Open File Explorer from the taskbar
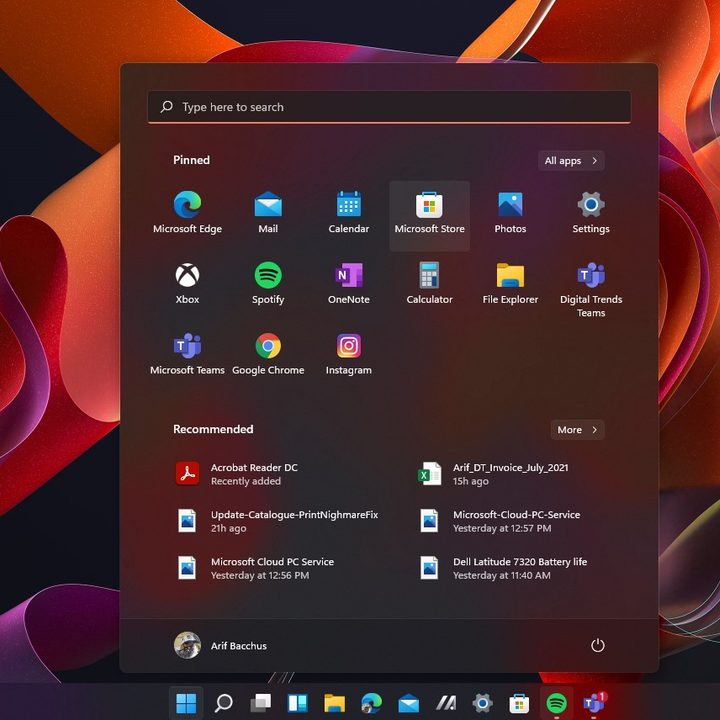 [334, 703]
